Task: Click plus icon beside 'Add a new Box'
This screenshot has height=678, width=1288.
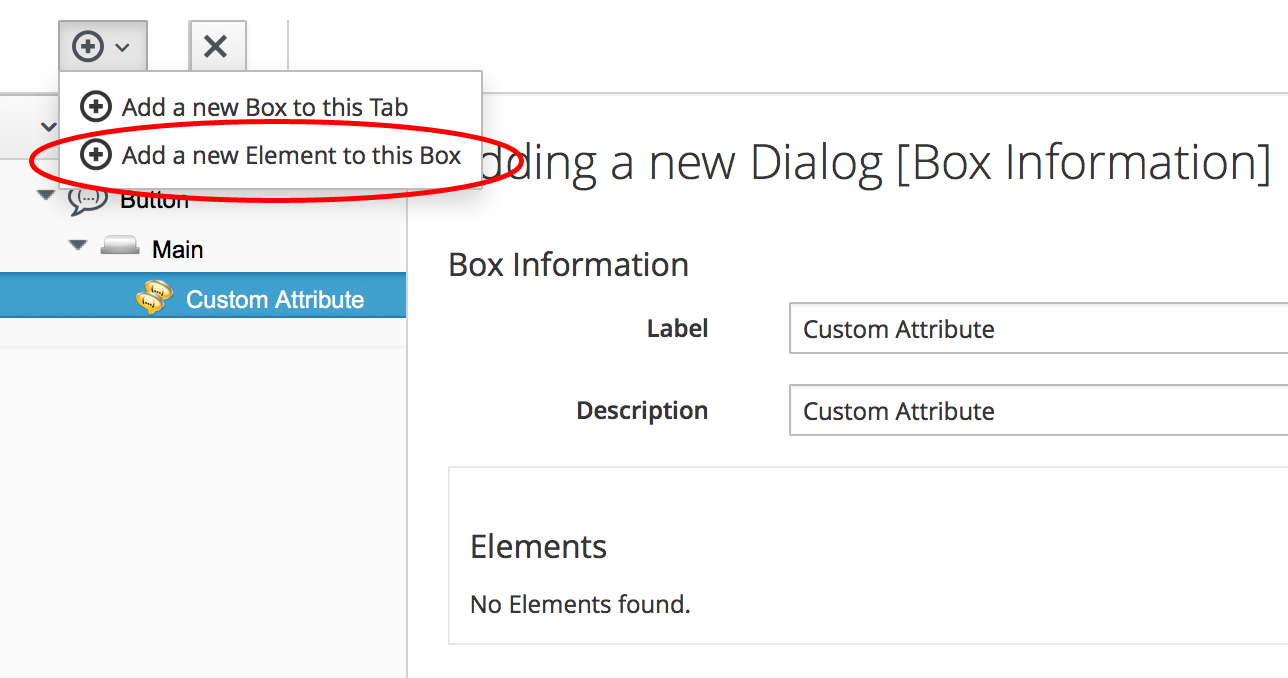Action: pyautogui.click(x=95, y=107)
